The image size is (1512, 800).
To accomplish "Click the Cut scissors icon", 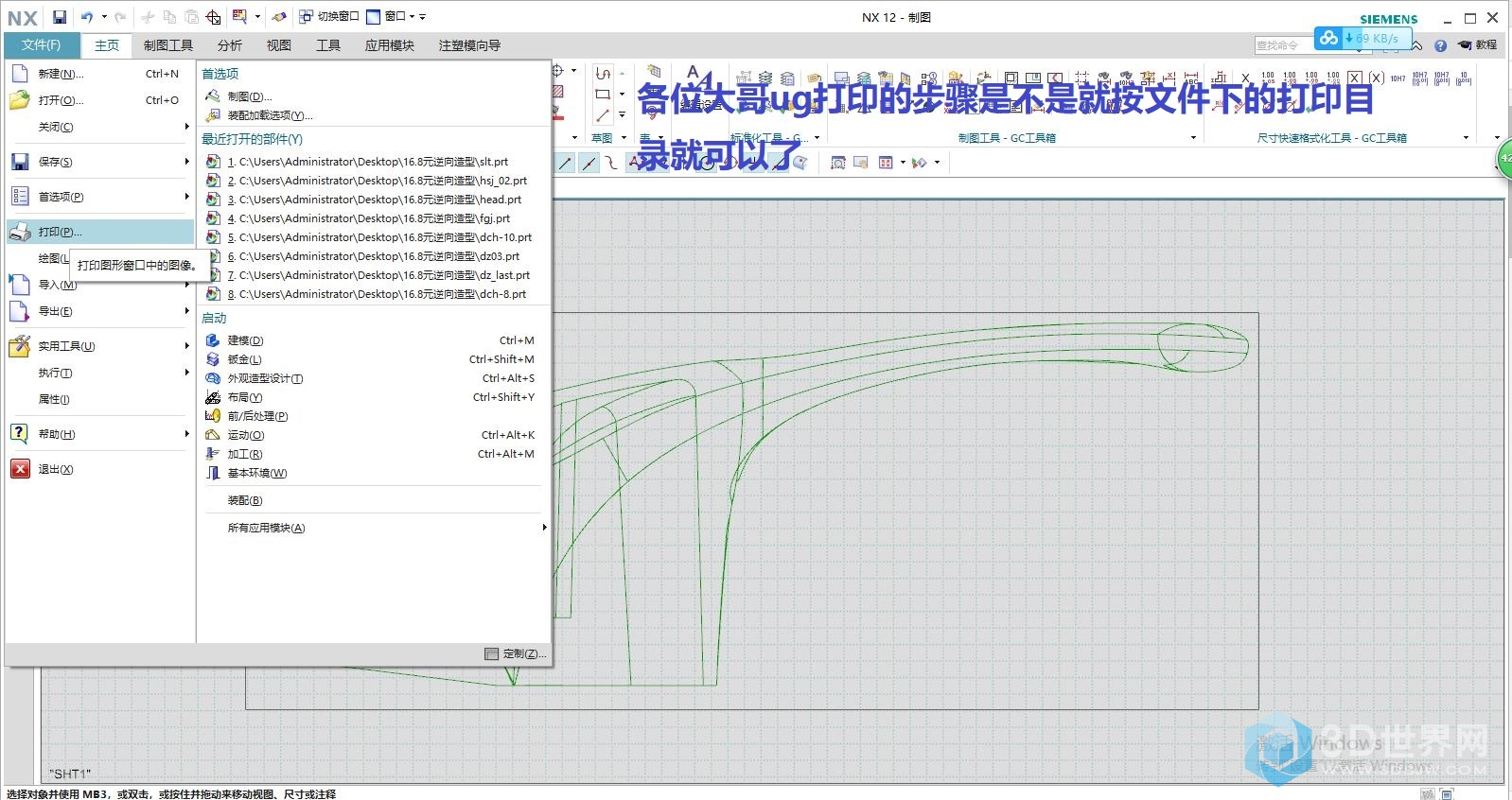I will coord(148,17).
